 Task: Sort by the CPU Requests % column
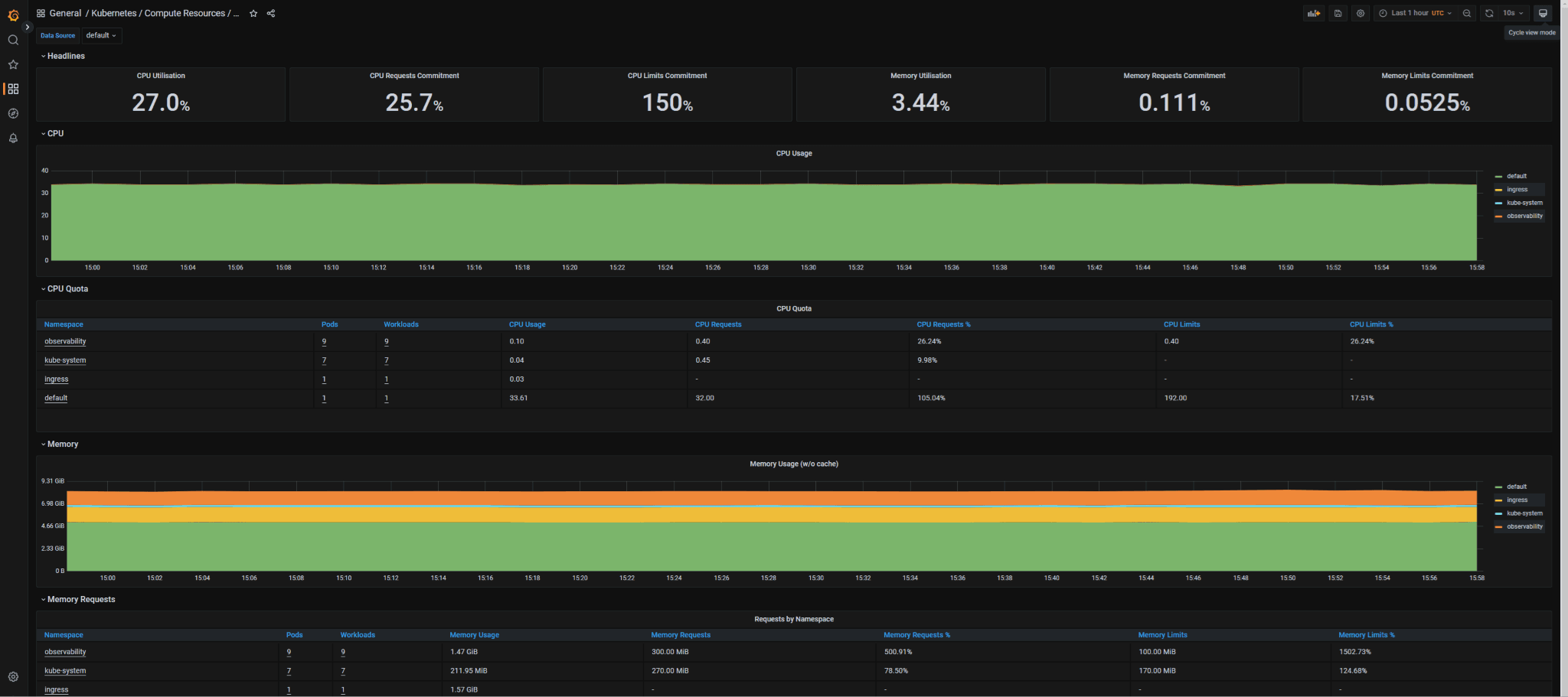[943, 324]
